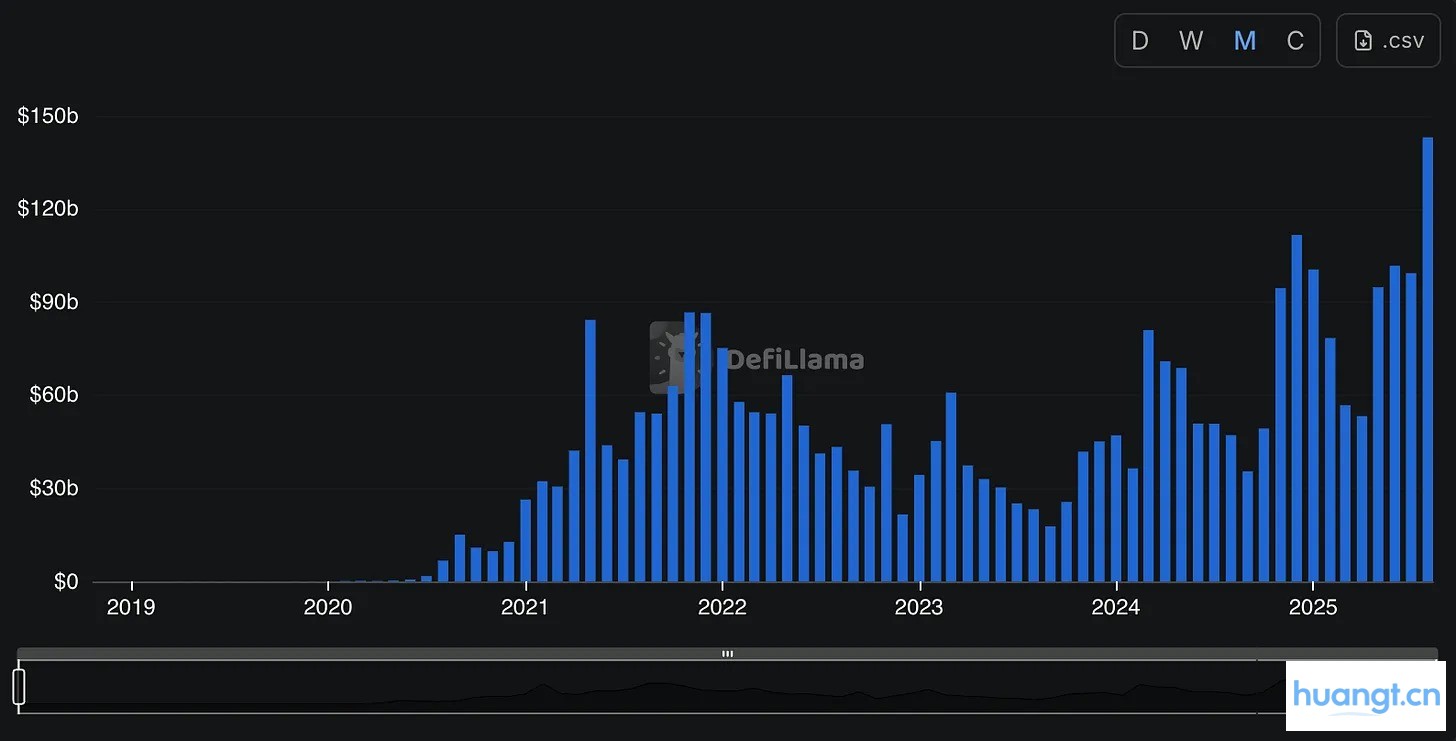
Task: Click the DefiLlama watermark text
Action: (795, 360)
